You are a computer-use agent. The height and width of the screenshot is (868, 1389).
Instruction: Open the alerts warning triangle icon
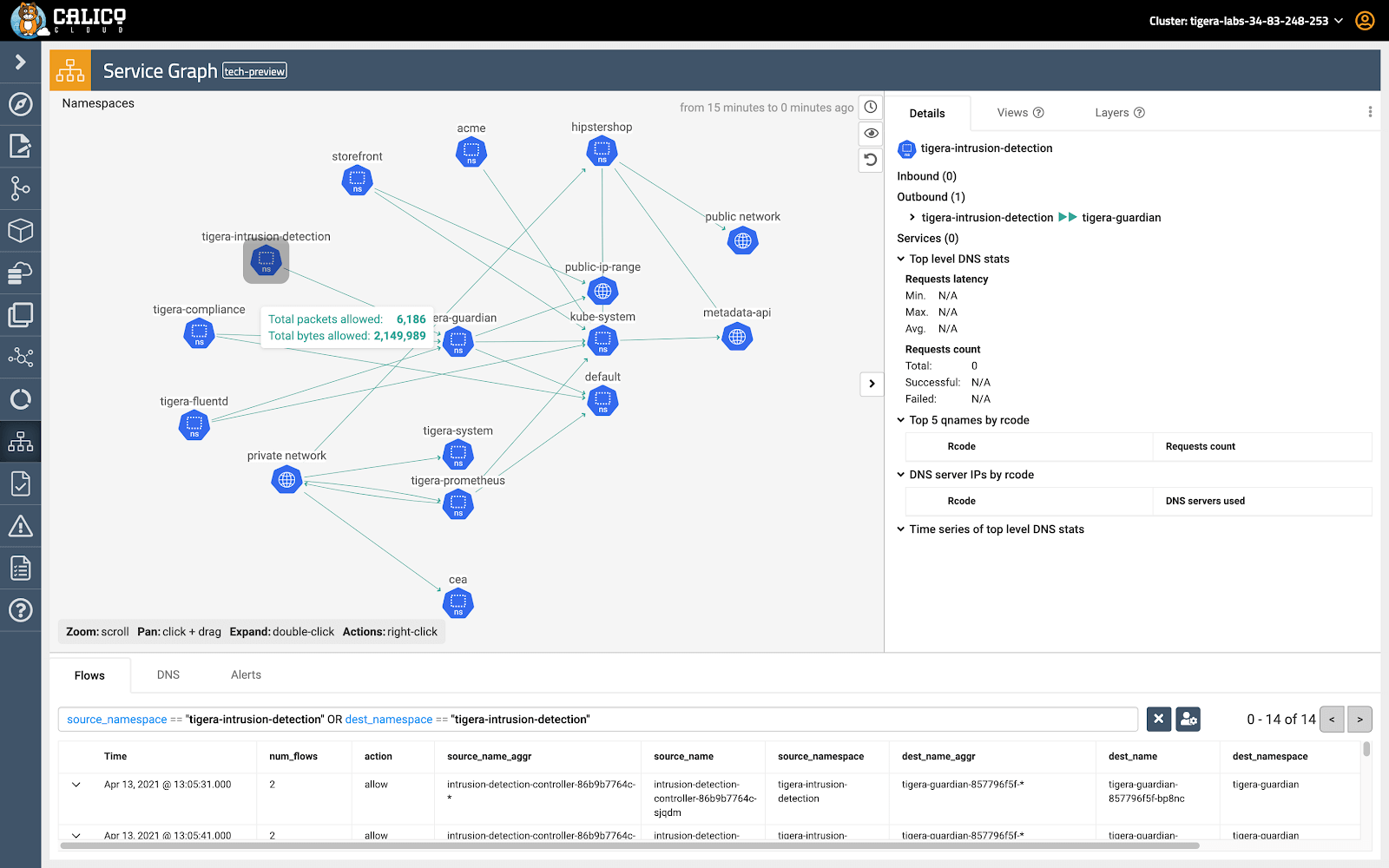click(20, 526)
